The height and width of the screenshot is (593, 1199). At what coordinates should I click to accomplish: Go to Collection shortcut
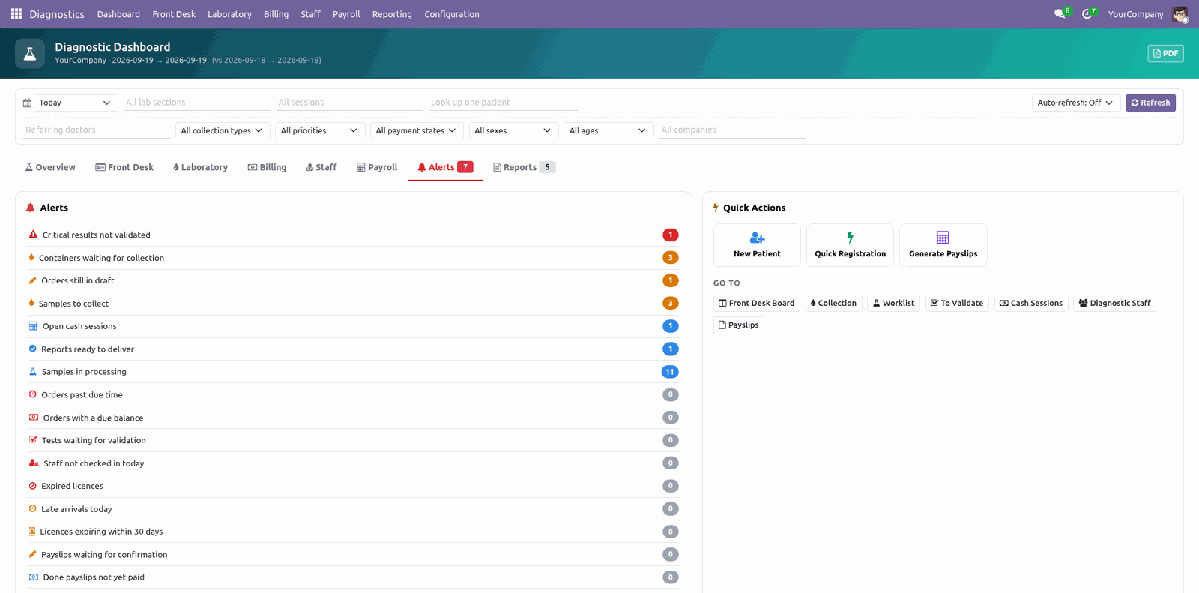[x=833, y=303]
